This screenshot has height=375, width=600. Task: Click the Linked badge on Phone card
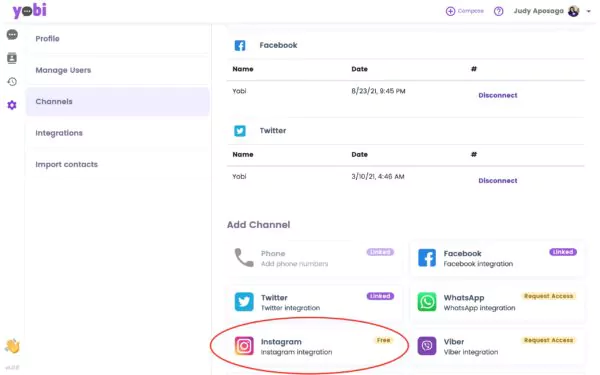click(380, 252)
